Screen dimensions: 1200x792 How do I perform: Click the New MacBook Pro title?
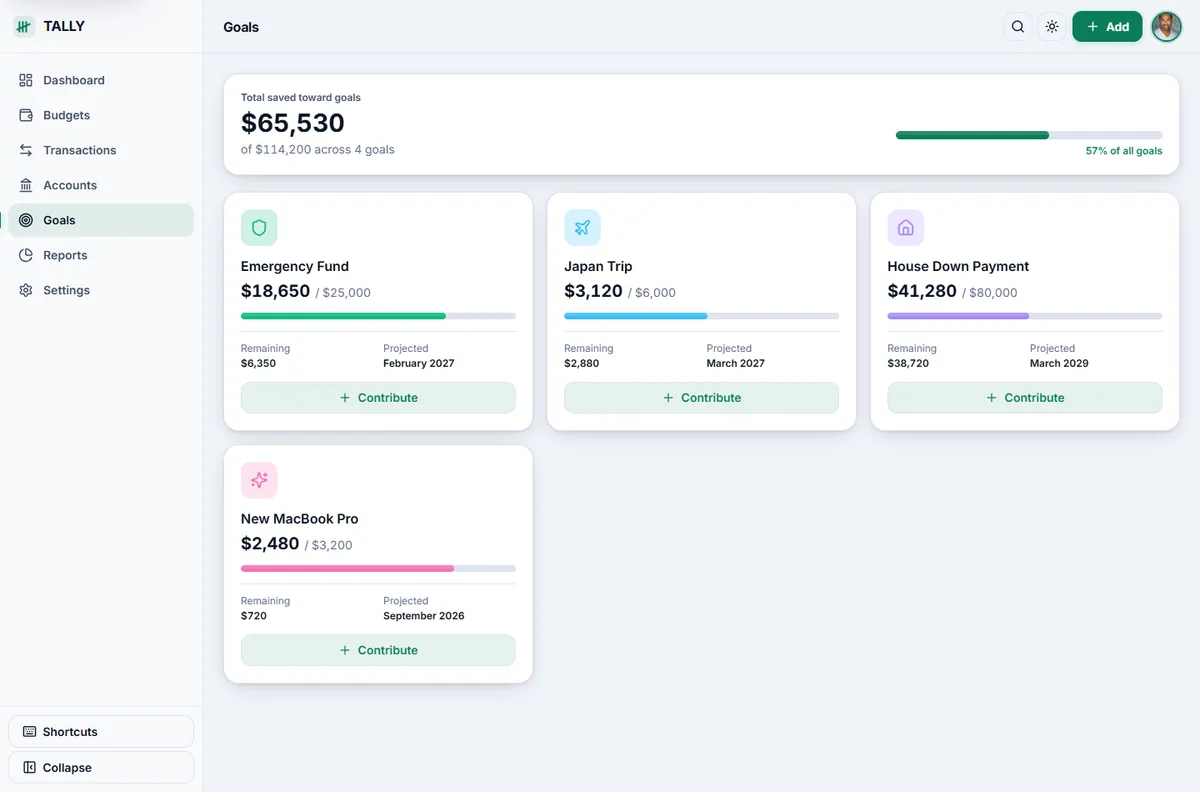pos(299,519)
